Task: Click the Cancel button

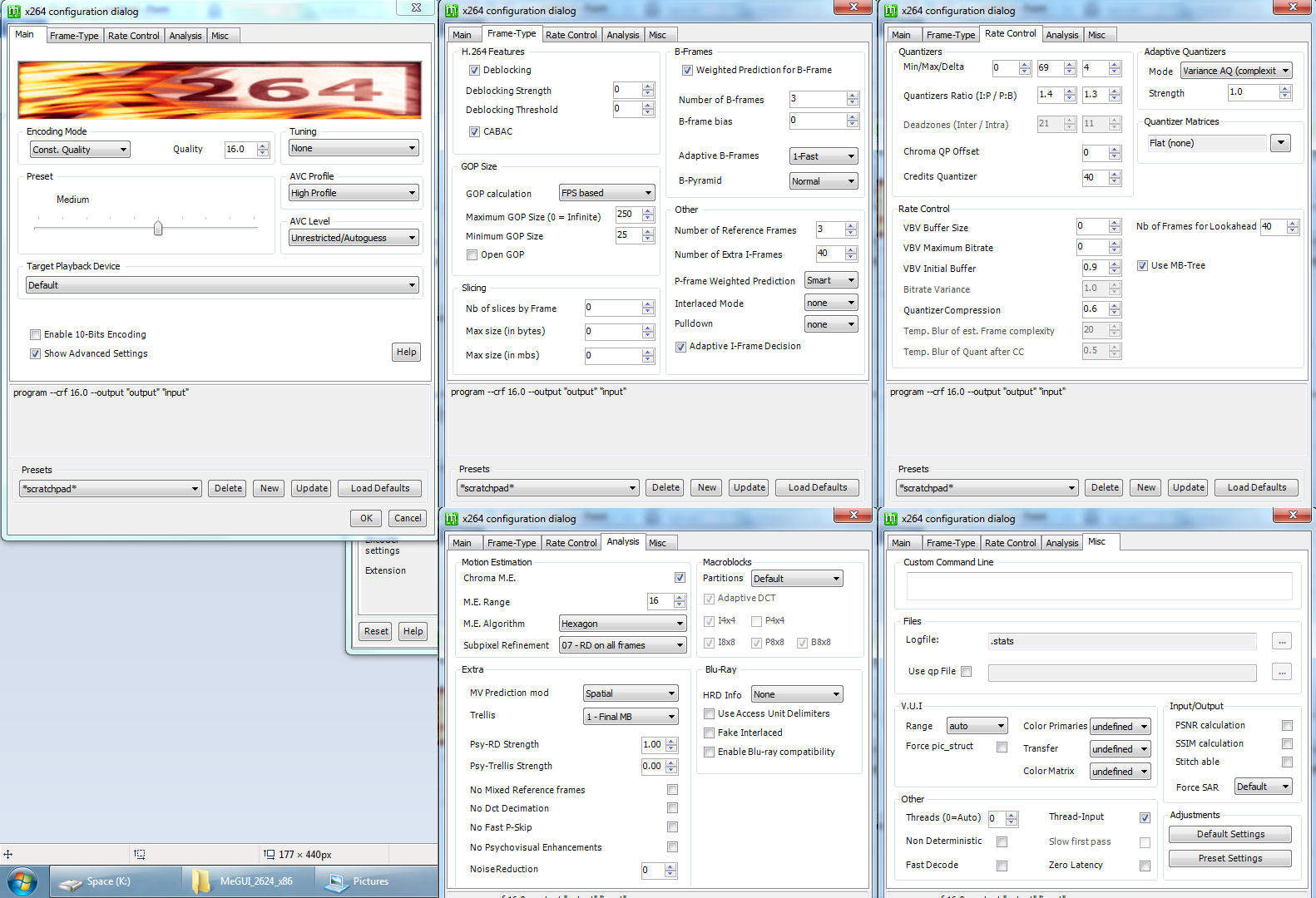Action: click(x=407, y=518)
